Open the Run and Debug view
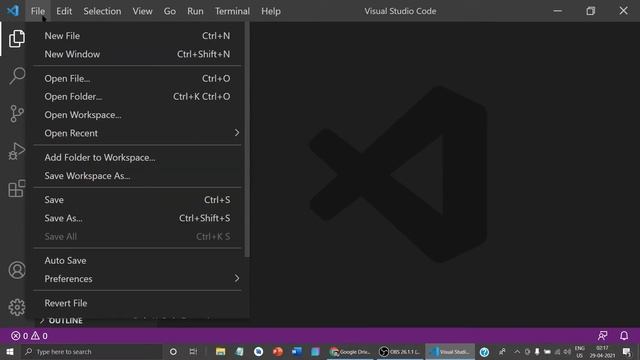This screenshot has height=360, width=640. click(17, 151)
